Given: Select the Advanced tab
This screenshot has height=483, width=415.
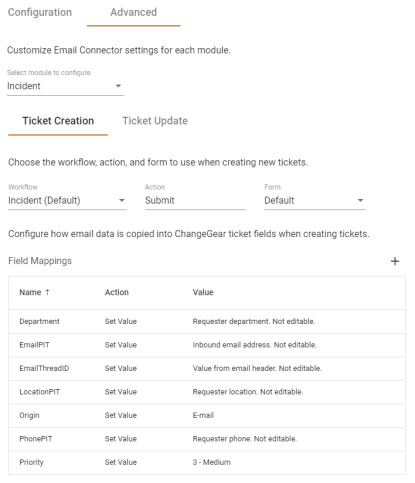Looking at the screenshot, I should click(x=133, y=13).
